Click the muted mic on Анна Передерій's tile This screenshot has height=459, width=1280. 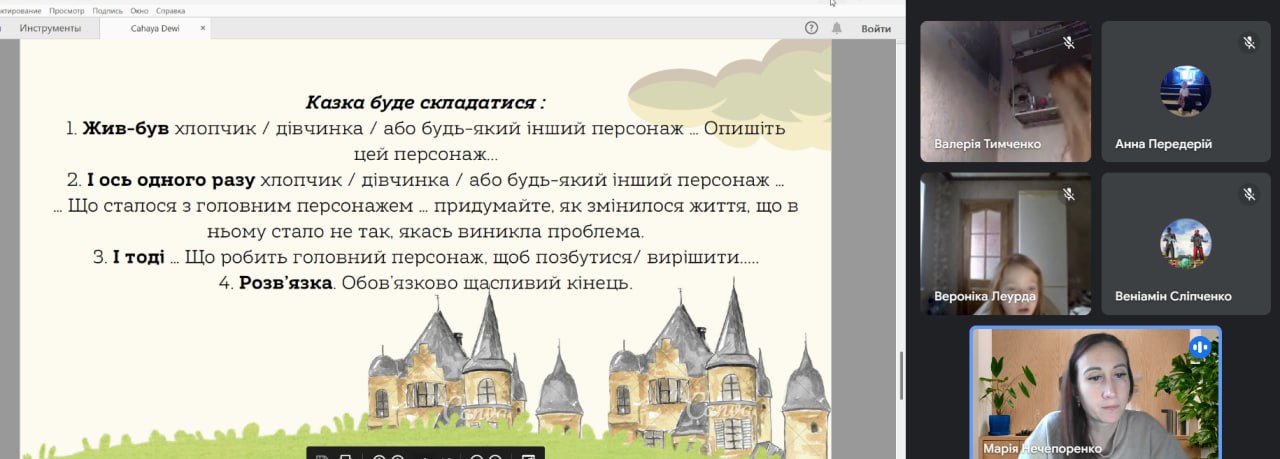1249,43
